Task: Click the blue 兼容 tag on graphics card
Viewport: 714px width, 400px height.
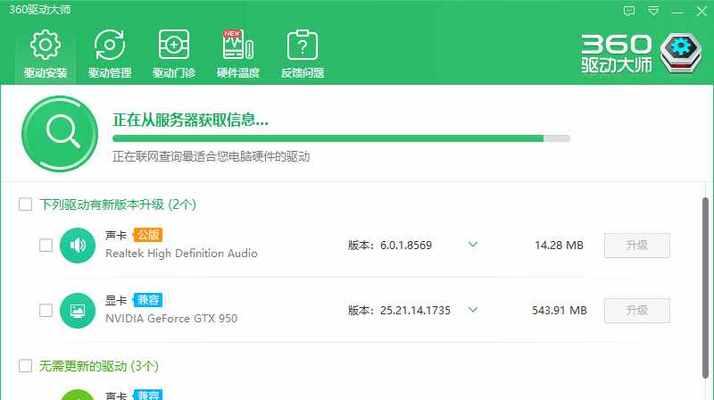Action: (x=148, y=300)
